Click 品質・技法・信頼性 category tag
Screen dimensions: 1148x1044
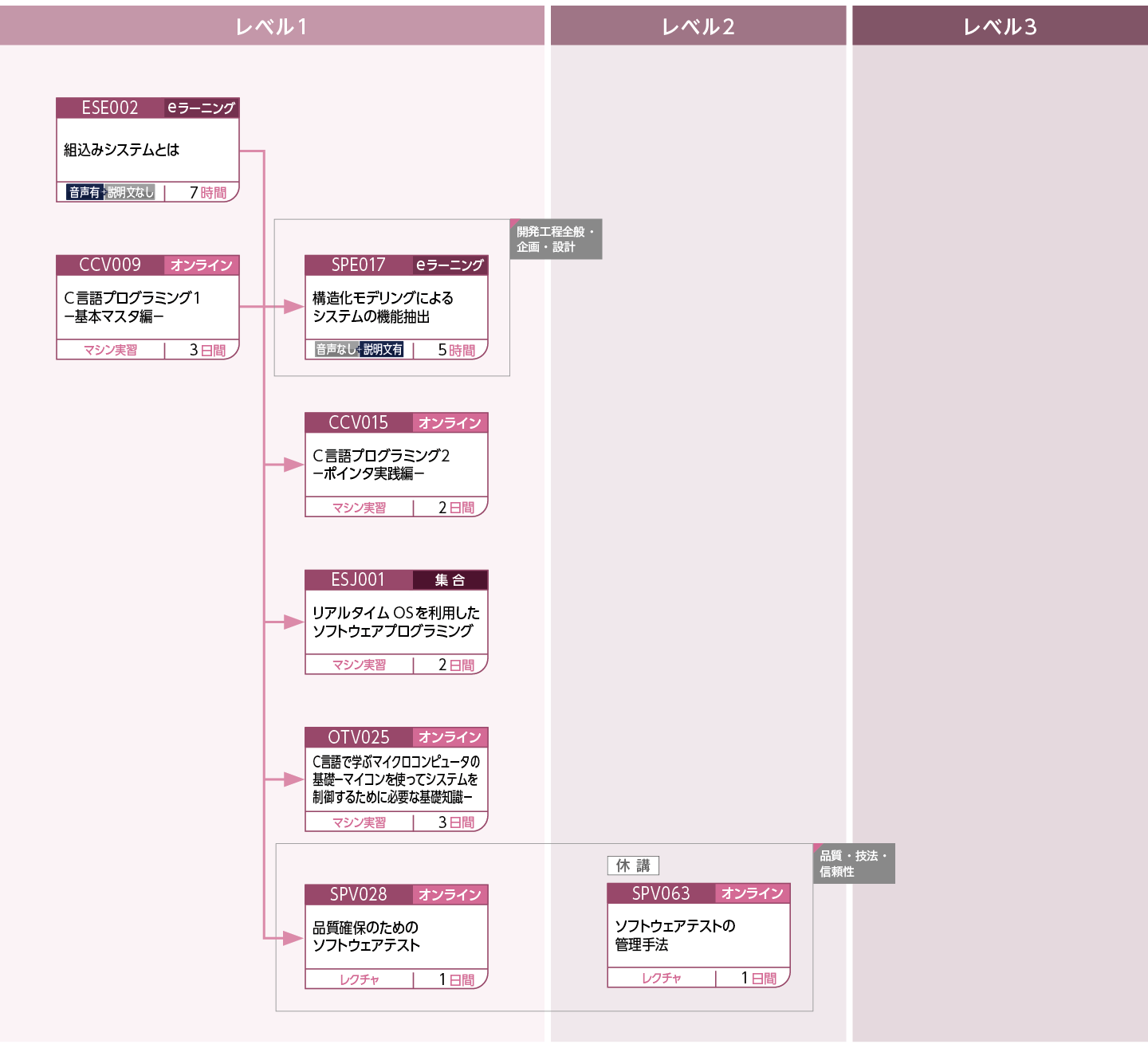[x=854, y=863]
